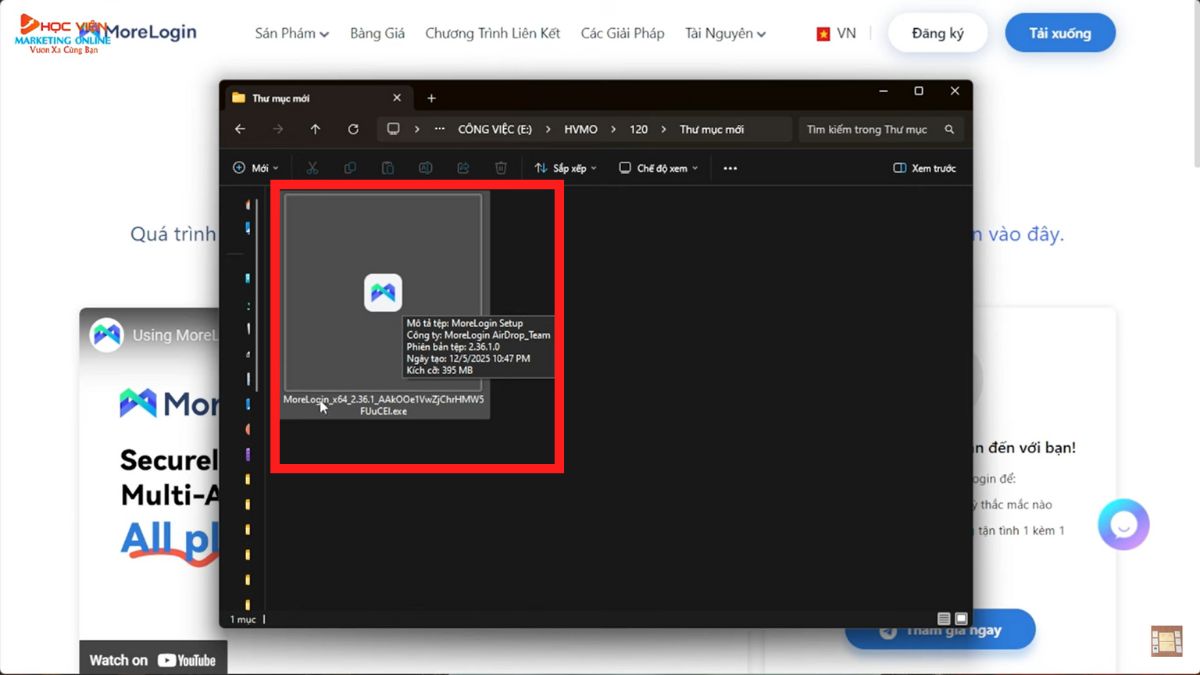The image size is (1200, 675).
Task: Open the three-dot See more menu in toolbar
Action: [730, 168]
